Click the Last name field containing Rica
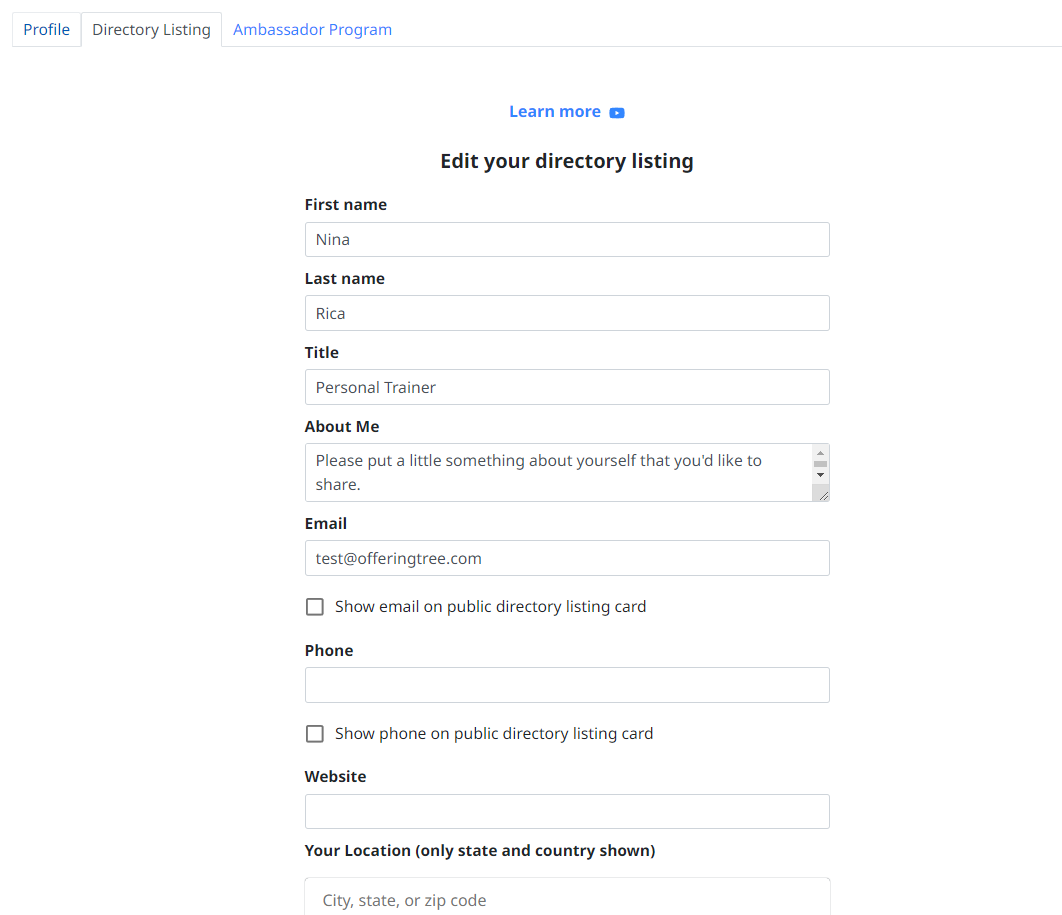 [567, 314]
